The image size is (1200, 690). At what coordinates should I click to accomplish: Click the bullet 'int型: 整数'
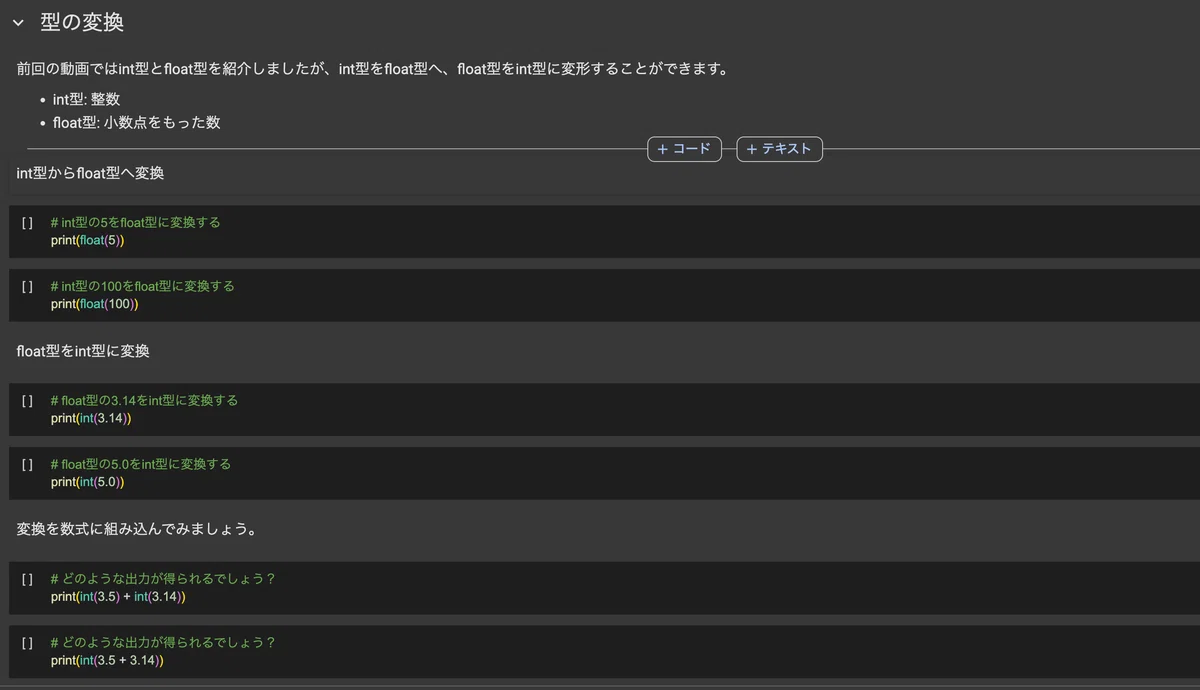[86, 99]
